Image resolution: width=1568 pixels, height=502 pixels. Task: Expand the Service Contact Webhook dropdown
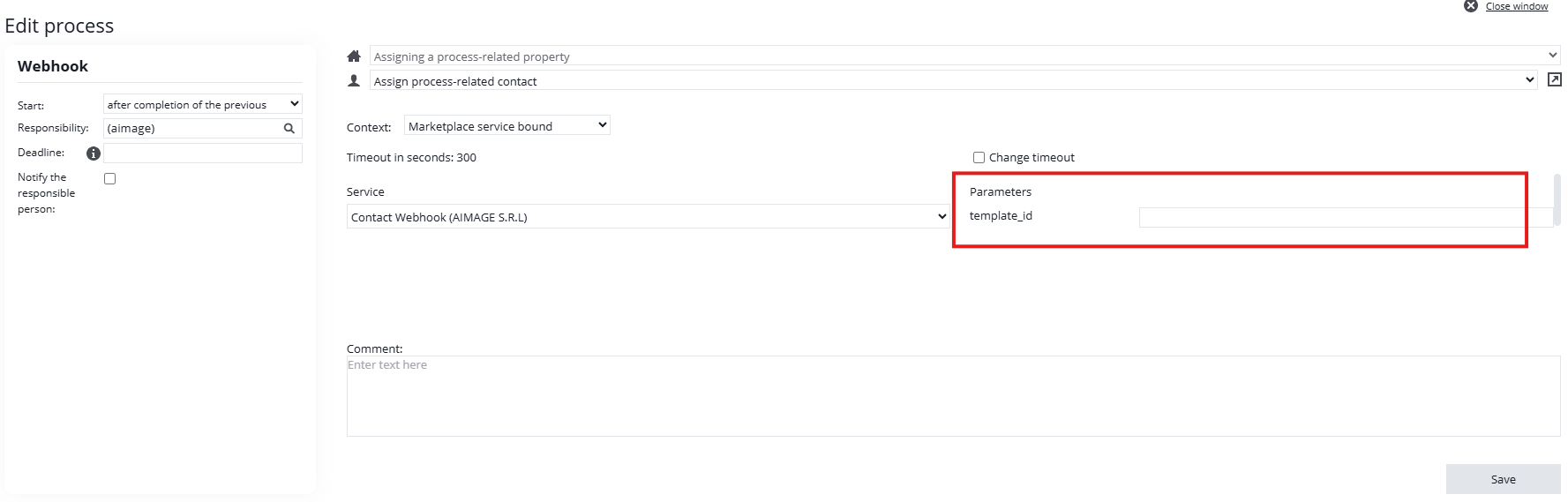[x=648, y=217]
